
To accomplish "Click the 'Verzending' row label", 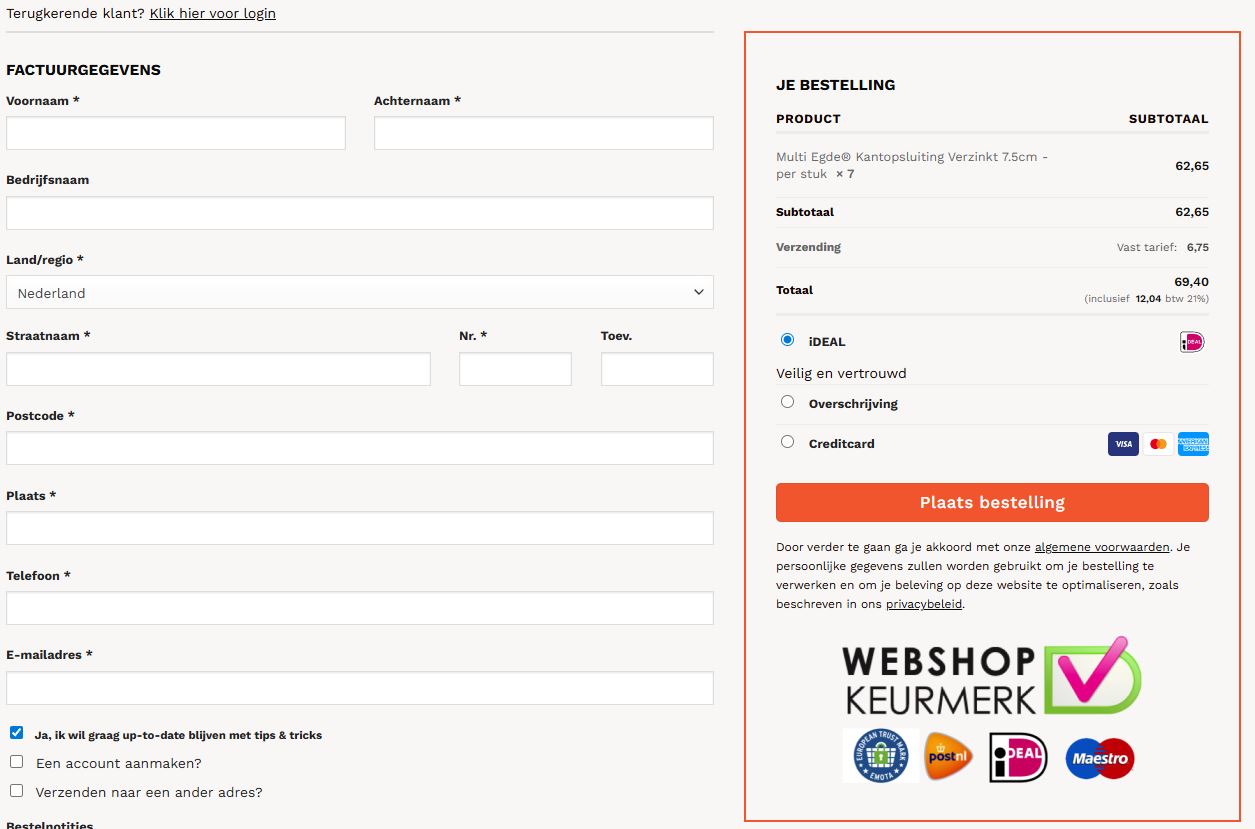I will click(x=808, y=247).
